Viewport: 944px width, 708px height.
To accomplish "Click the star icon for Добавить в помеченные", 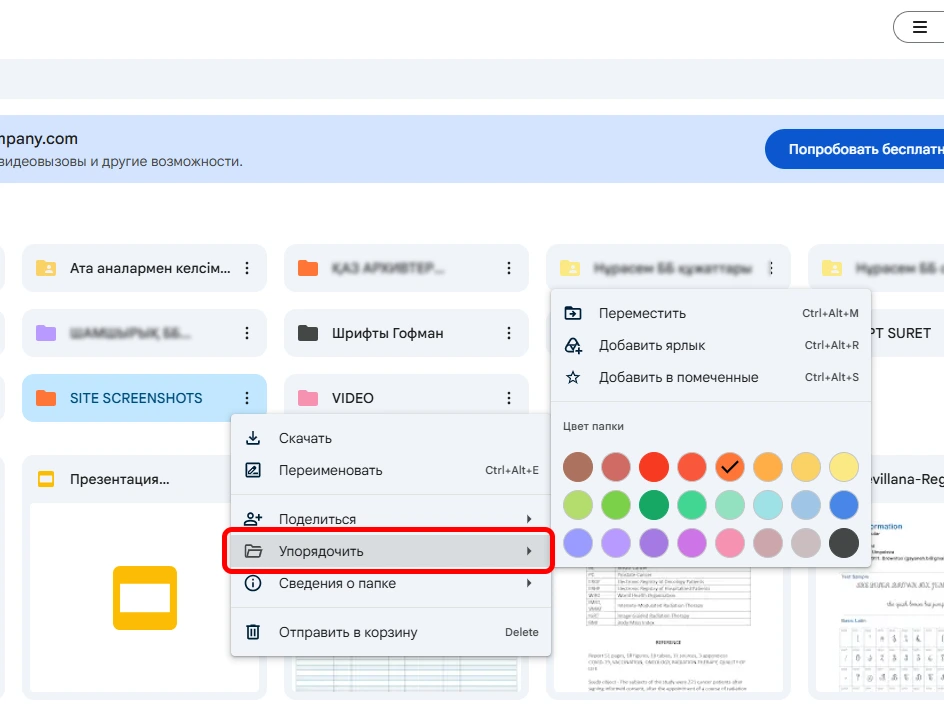I will [573, 377].
